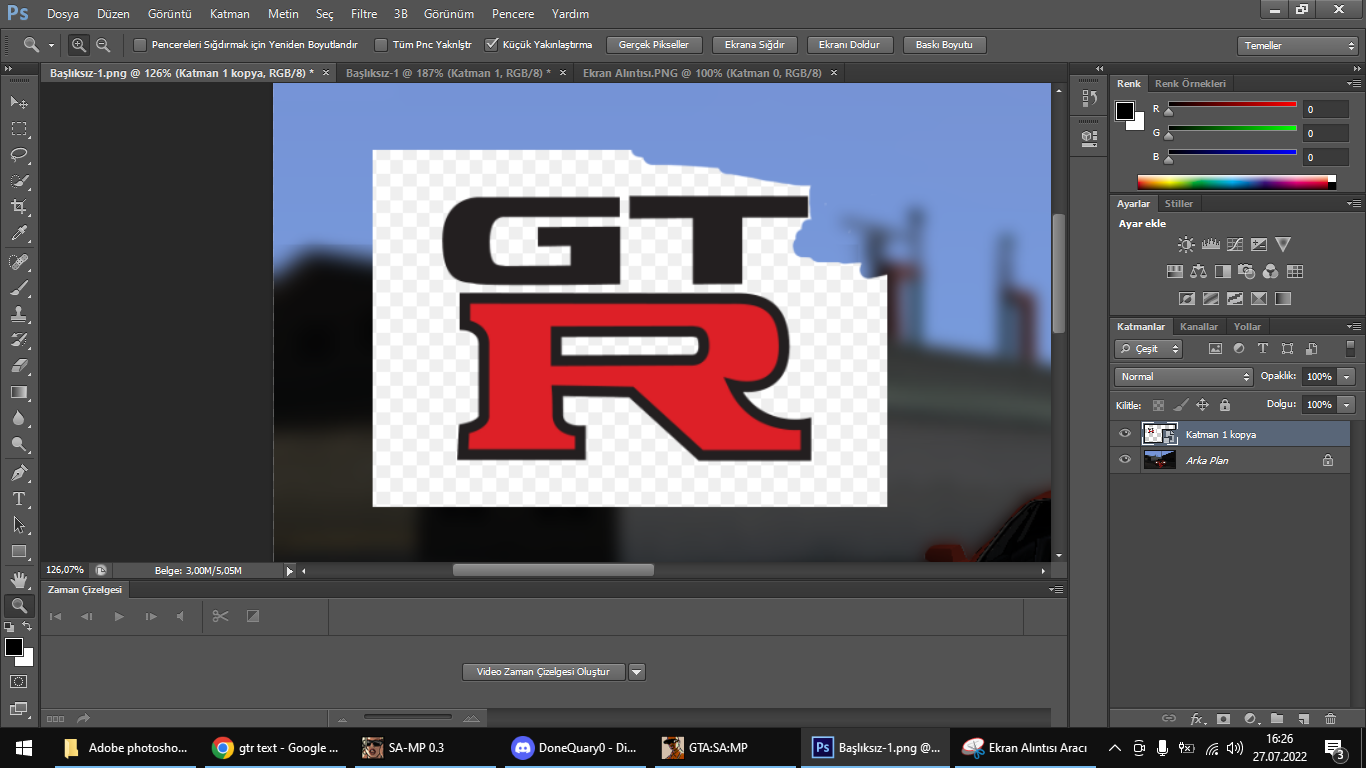Click 'Video Zaman Çizelgesi Oluştur' button
Image resolution: width=1366 pixels, height=768 pixels.
(x=543, y=672)
